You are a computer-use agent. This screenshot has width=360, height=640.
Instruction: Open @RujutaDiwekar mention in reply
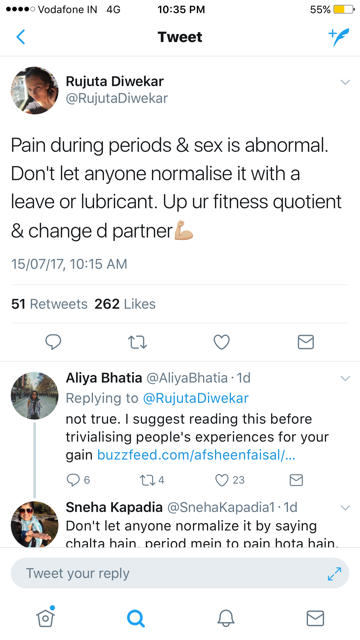pos(195,398)
